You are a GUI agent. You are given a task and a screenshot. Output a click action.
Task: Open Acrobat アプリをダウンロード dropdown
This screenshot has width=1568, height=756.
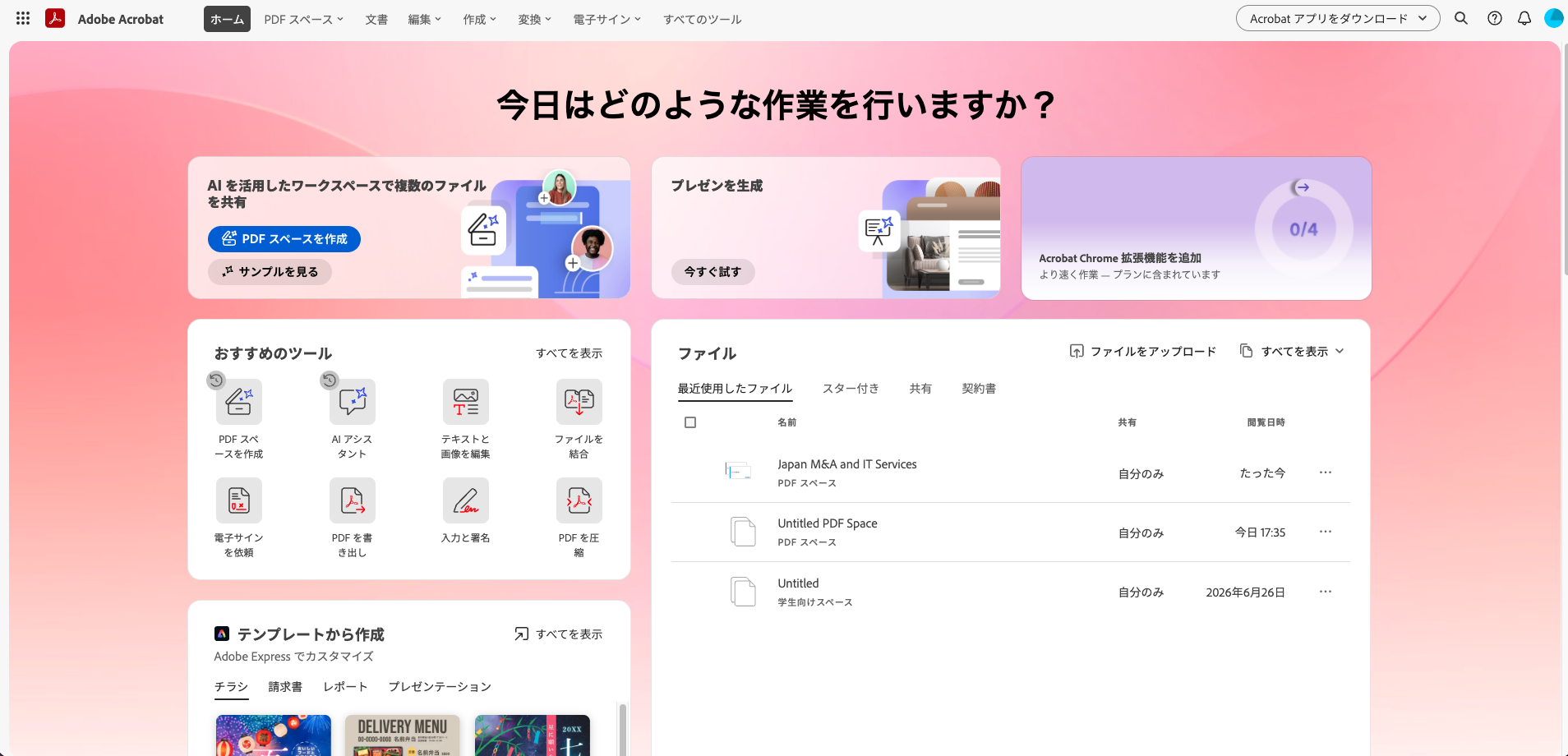[x=1338, y=18]
